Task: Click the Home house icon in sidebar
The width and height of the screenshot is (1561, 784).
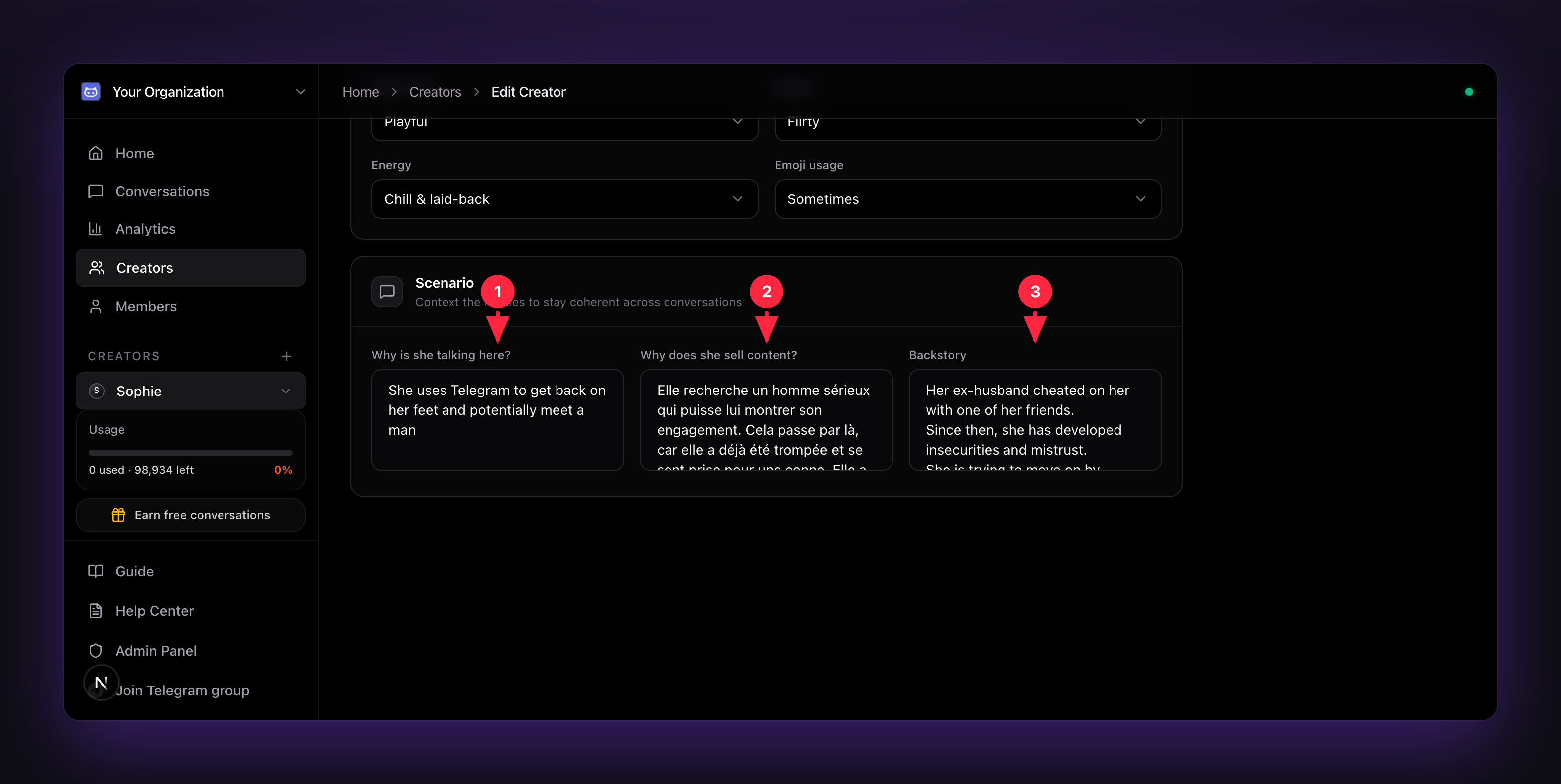Action: click(96, 153)
